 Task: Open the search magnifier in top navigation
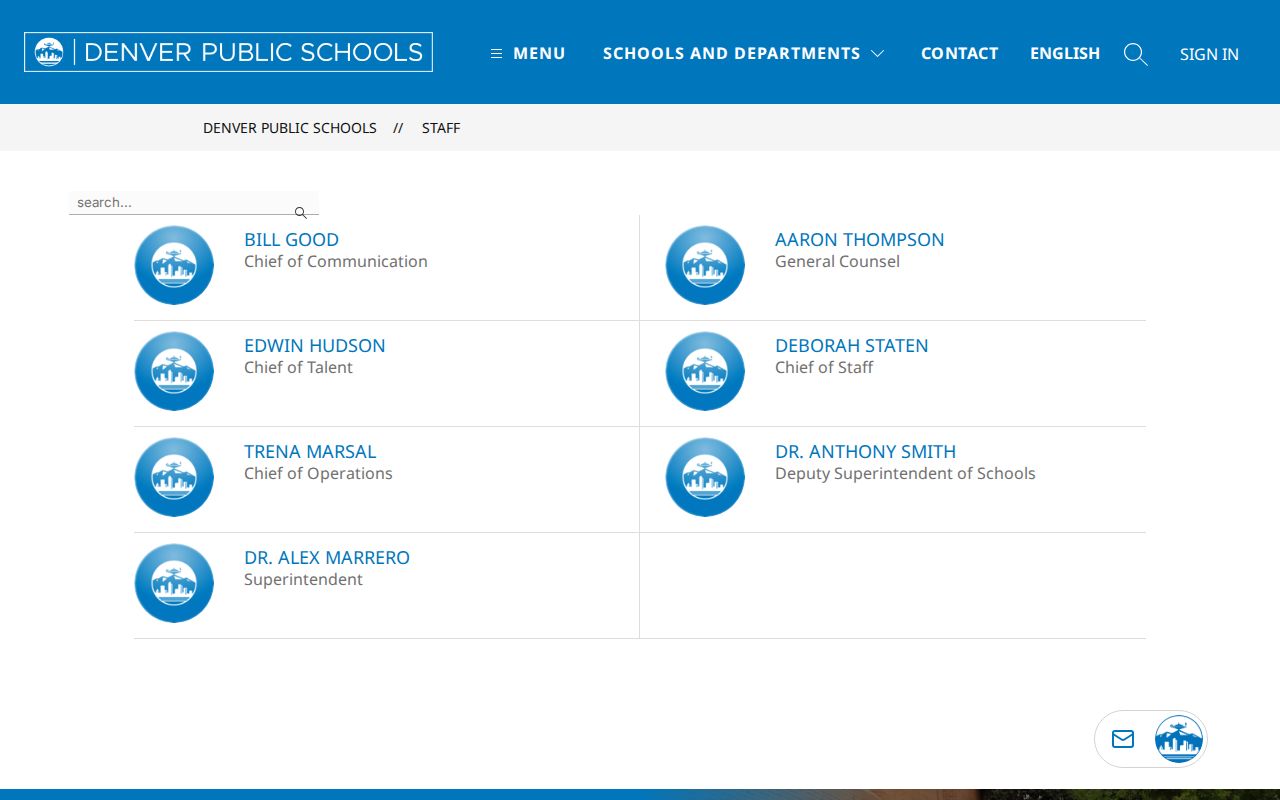point(1135,54)
